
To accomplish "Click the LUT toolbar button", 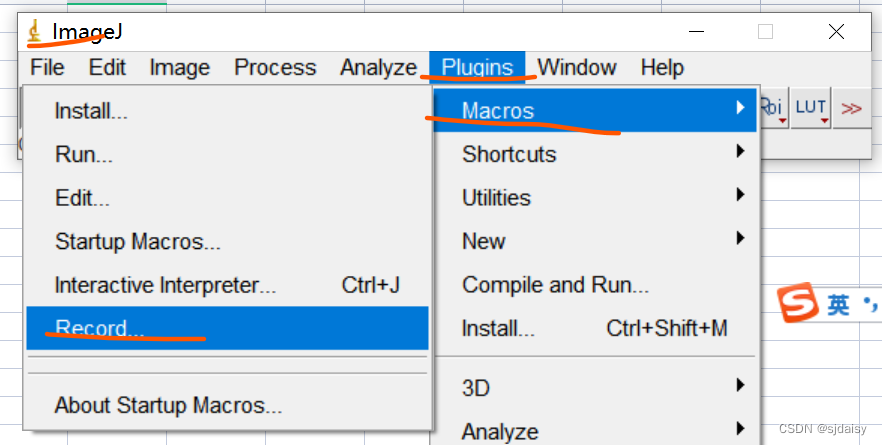I will click(811, 108).
